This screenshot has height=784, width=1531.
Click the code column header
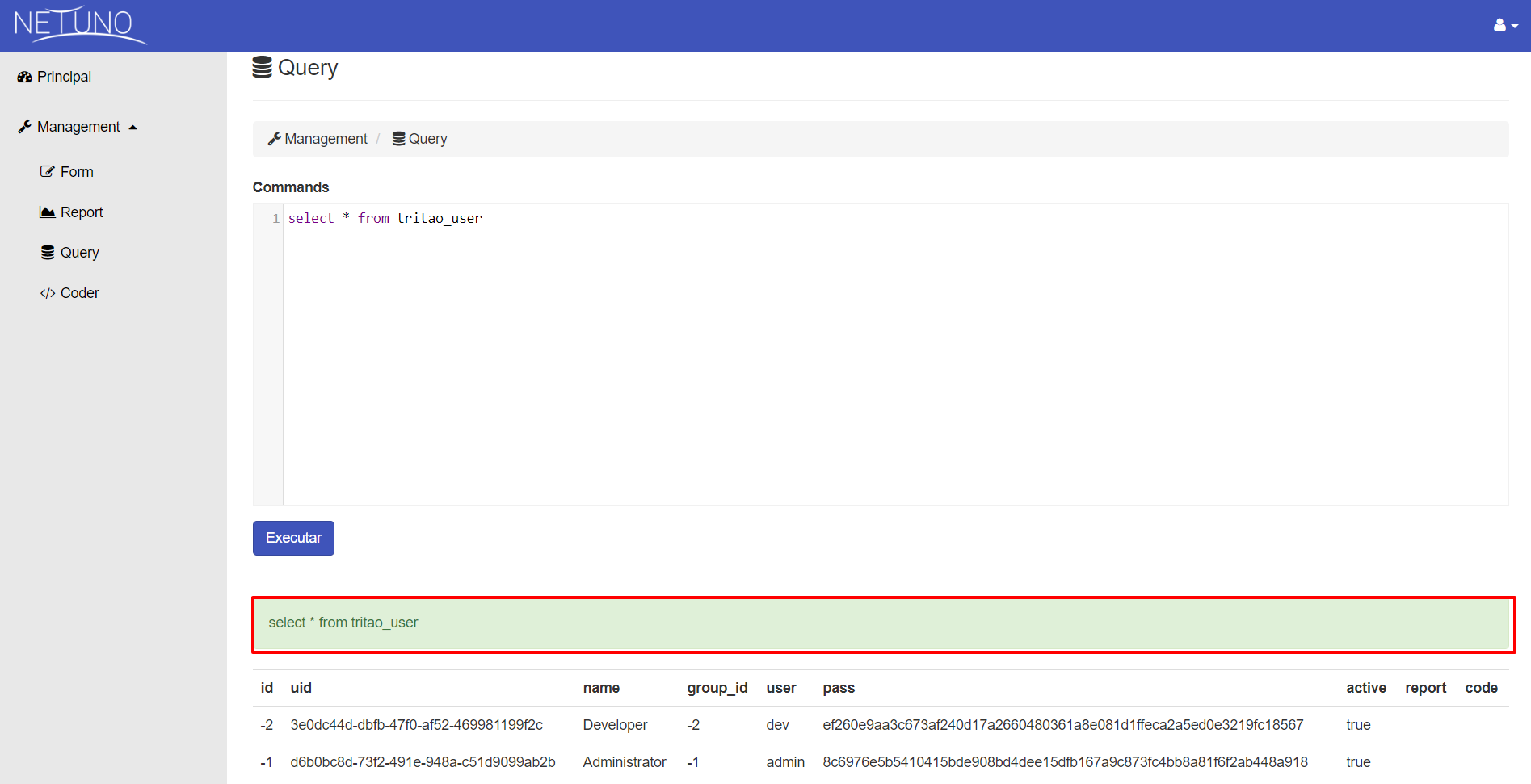(1482, 688)
